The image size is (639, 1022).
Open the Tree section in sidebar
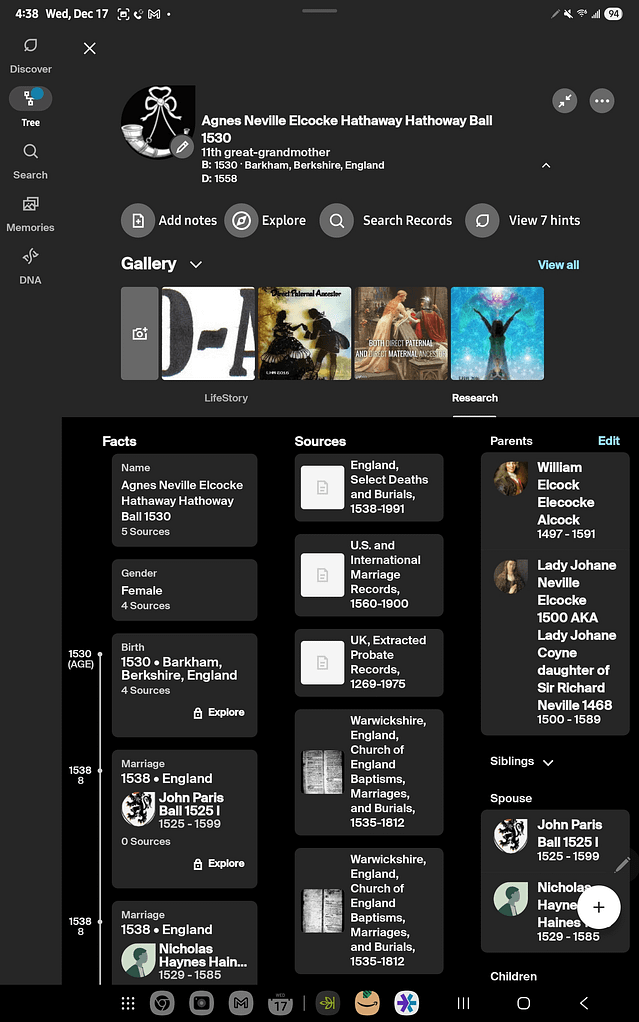coord(31,107)
